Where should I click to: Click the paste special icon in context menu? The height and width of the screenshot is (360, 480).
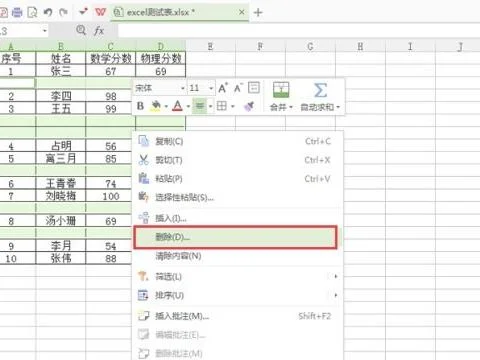click(143, 197)
